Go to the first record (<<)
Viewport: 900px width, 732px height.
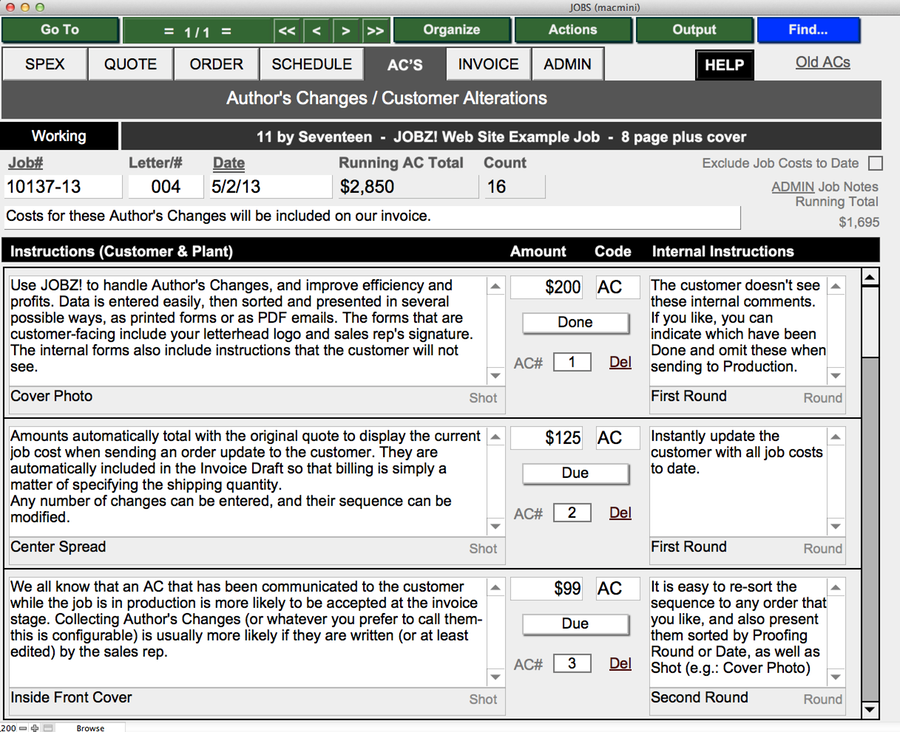coord(287,31)
